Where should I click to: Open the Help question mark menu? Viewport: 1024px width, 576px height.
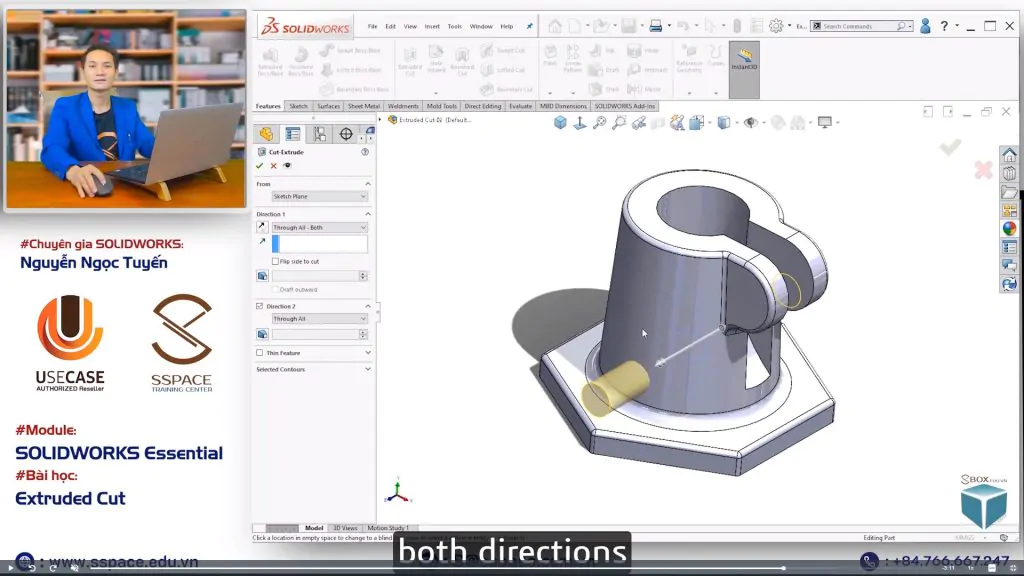pos(944,26)
